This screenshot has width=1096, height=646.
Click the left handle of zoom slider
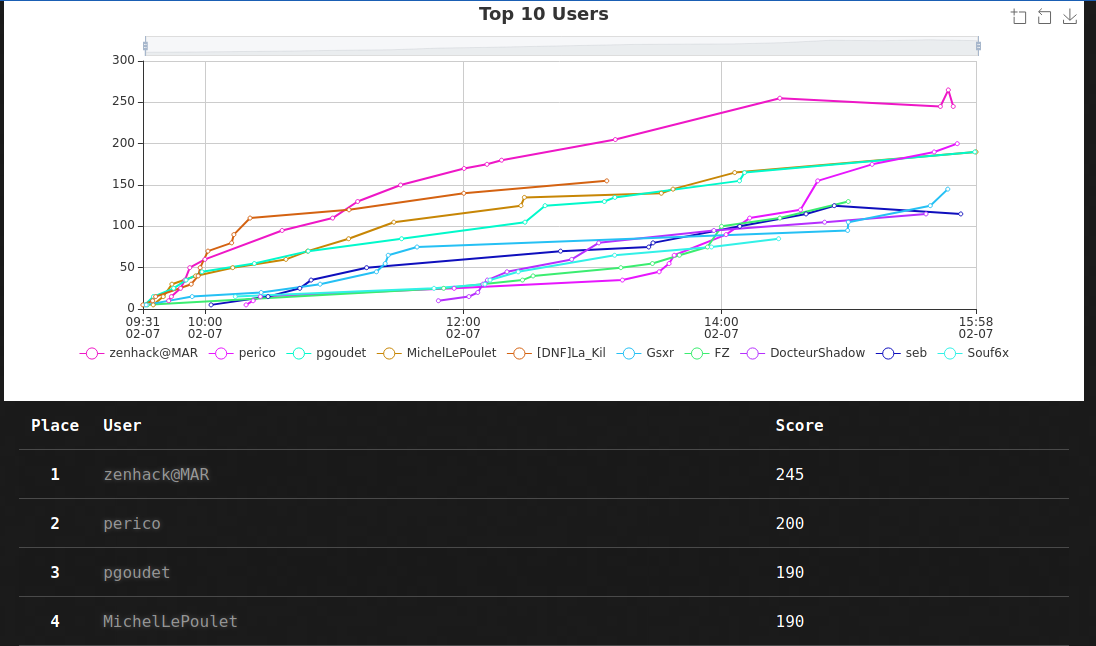coord(146,46)
